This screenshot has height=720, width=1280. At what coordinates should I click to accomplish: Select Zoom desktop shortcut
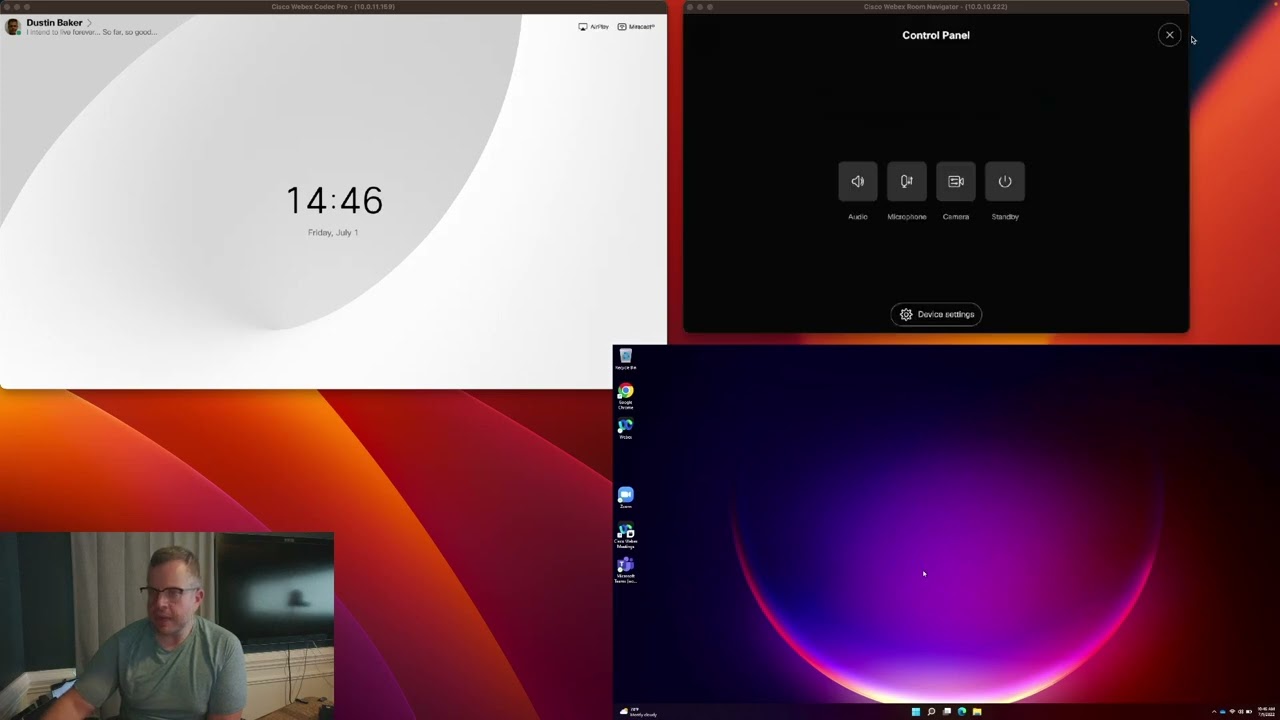tap(625, 497)
